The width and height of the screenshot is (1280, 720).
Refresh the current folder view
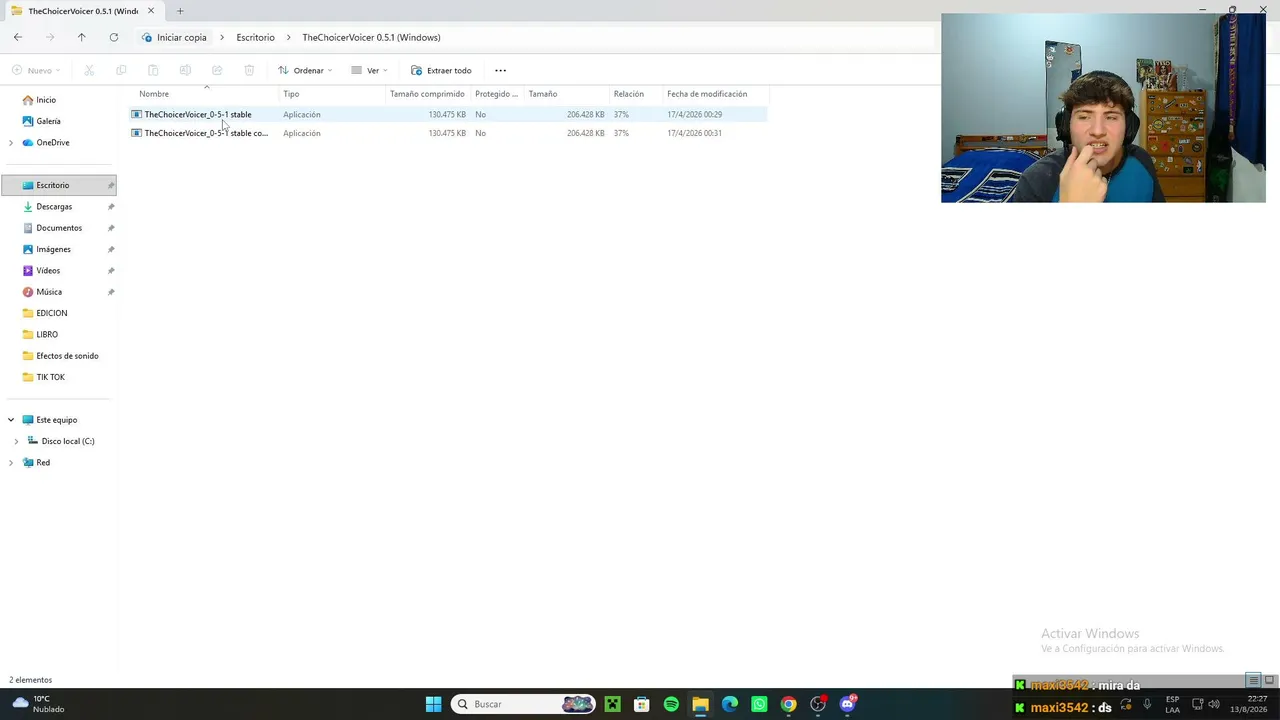click(114, 37)
